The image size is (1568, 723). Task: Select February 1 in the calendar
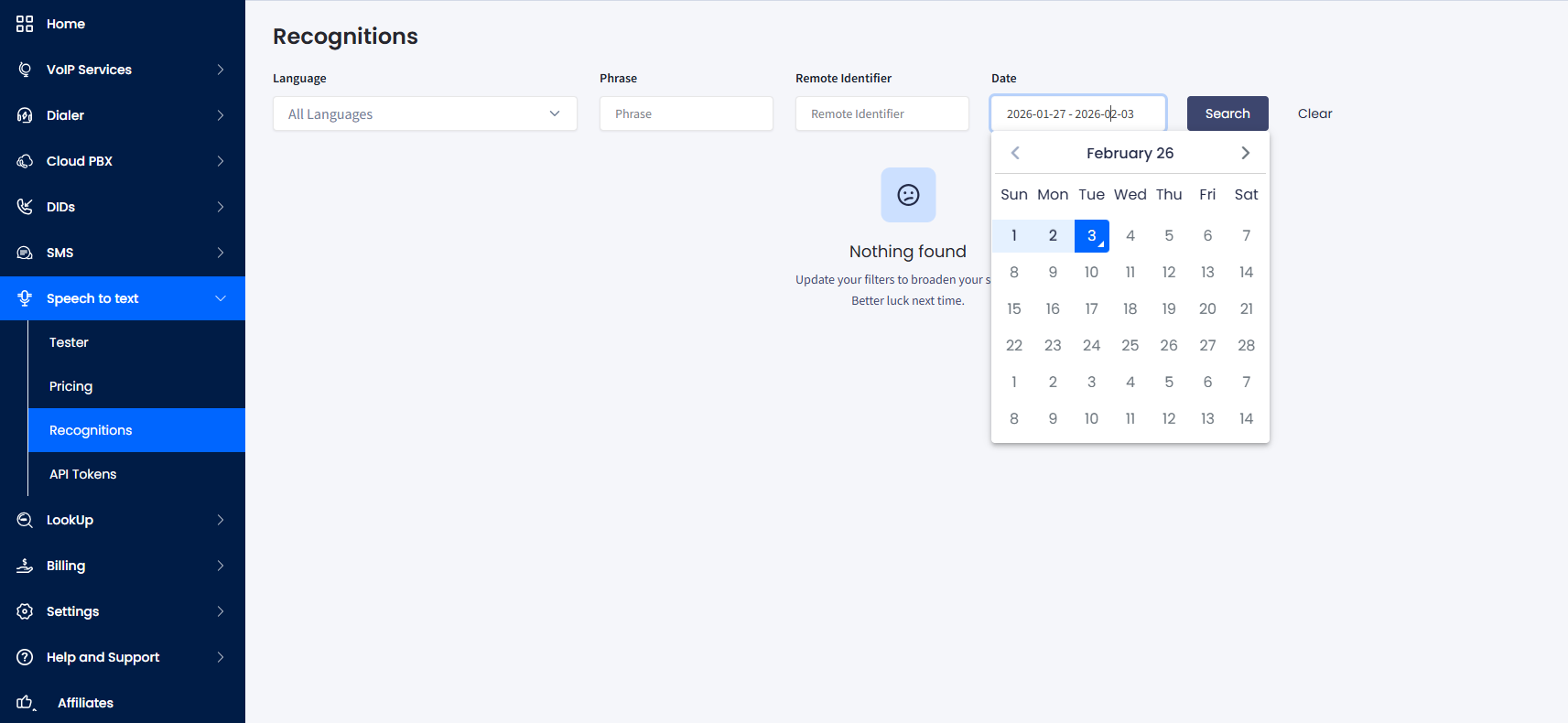pos(1014,235)
